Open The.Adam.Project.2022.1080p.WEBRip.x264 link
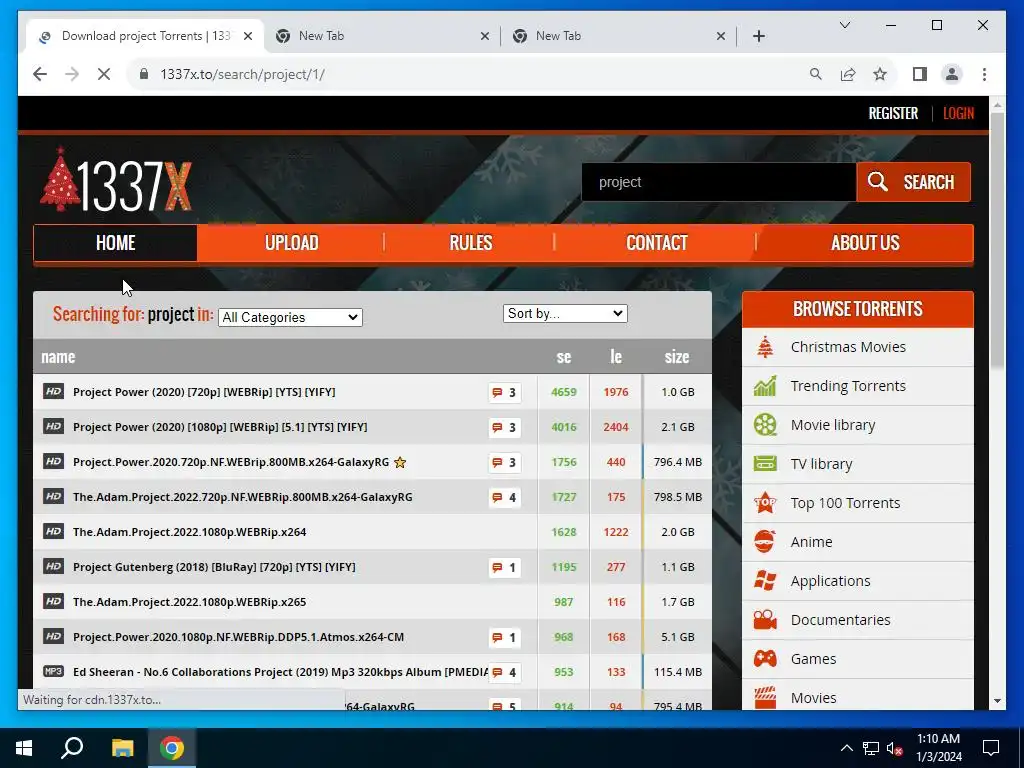This screenshot has height=768, width=1024. 189,532
